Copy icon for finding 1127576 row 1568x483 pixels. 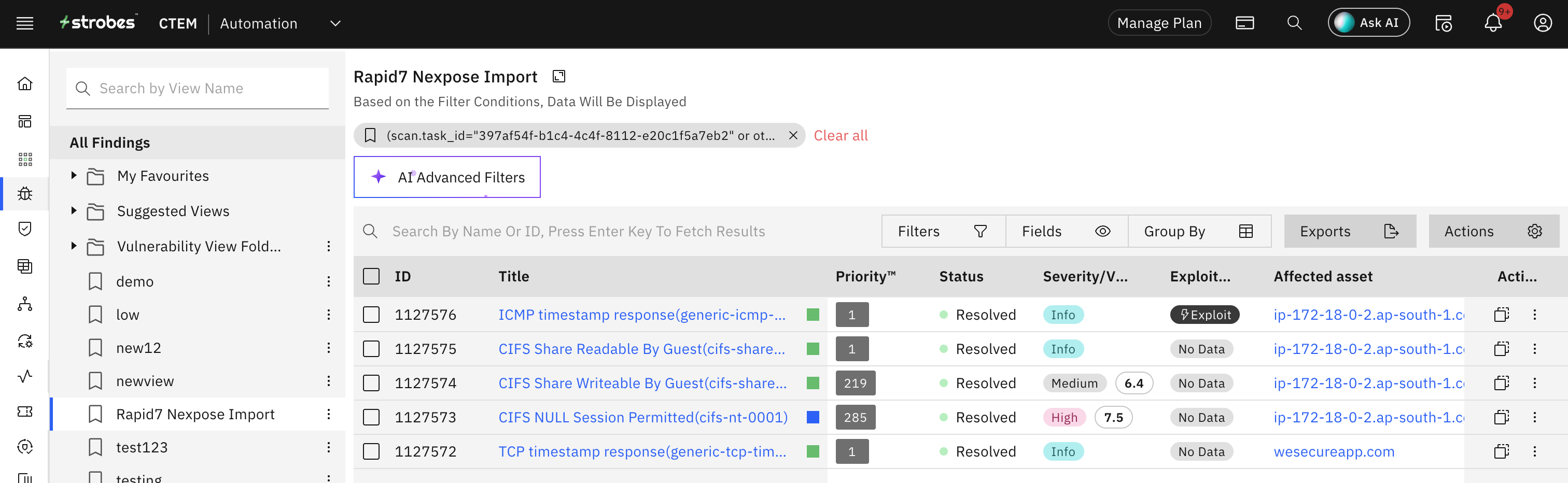[1501, 315]
